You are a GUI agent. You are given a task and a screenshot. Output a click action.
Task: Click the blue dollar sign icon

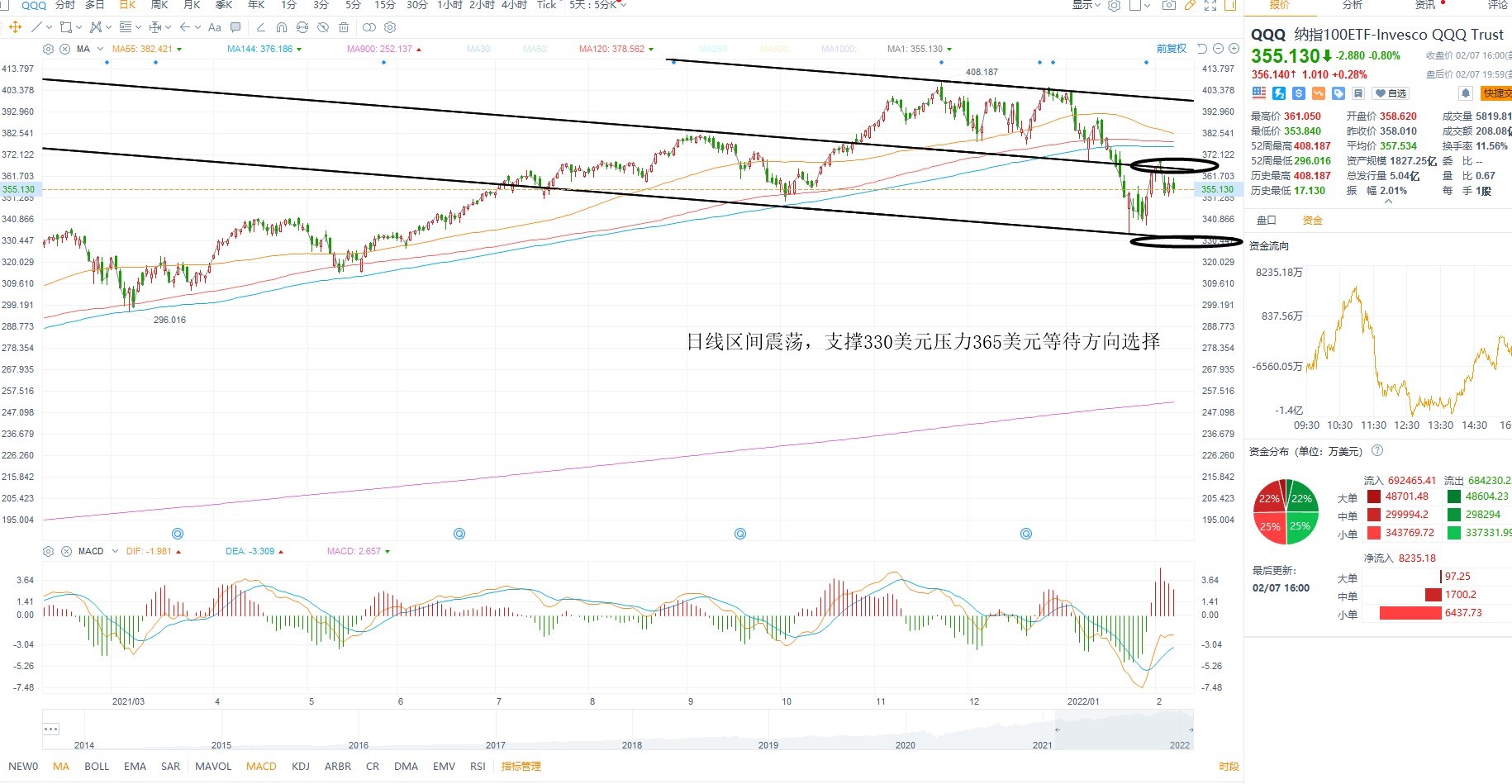[1299, 93]
